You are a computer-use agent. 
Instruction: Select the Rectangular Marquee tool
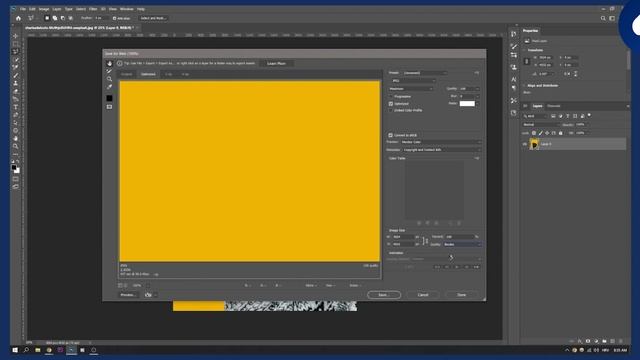16,44
